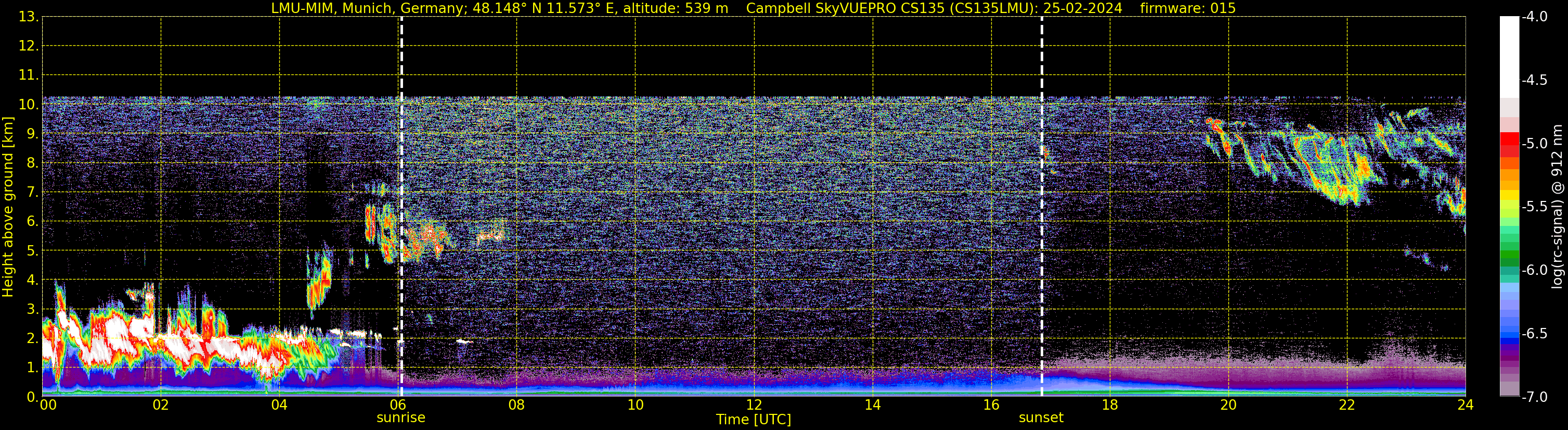Click the y-axis tick label '5.'

click(x=32, y=251)
